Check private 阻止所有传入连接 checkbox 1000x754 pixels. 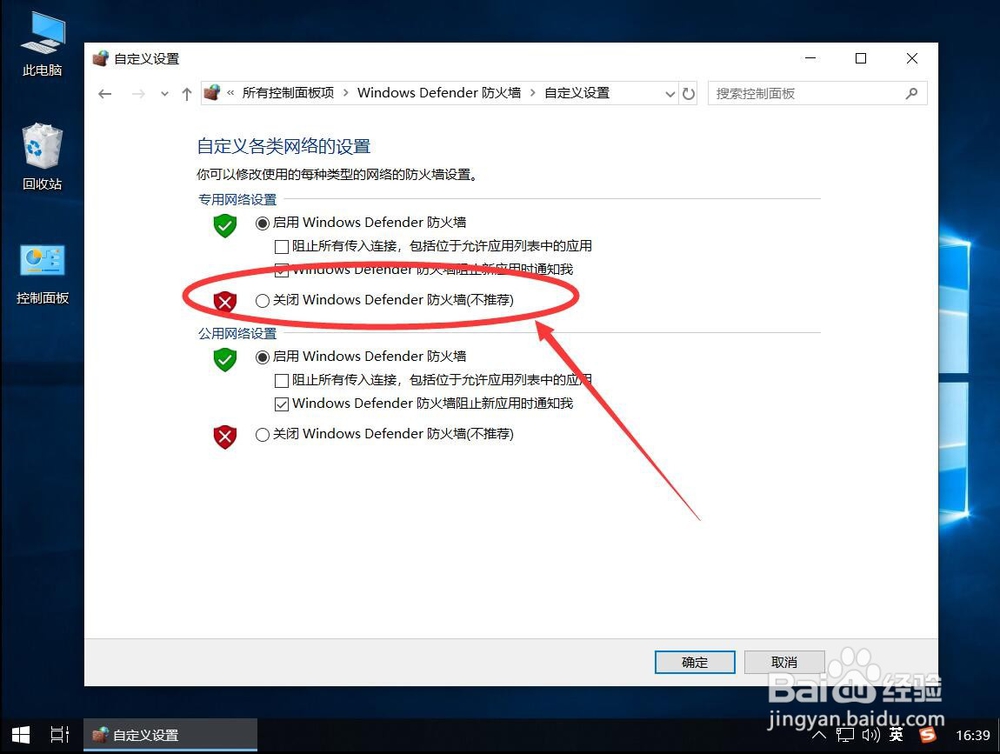tap(281, 247)
